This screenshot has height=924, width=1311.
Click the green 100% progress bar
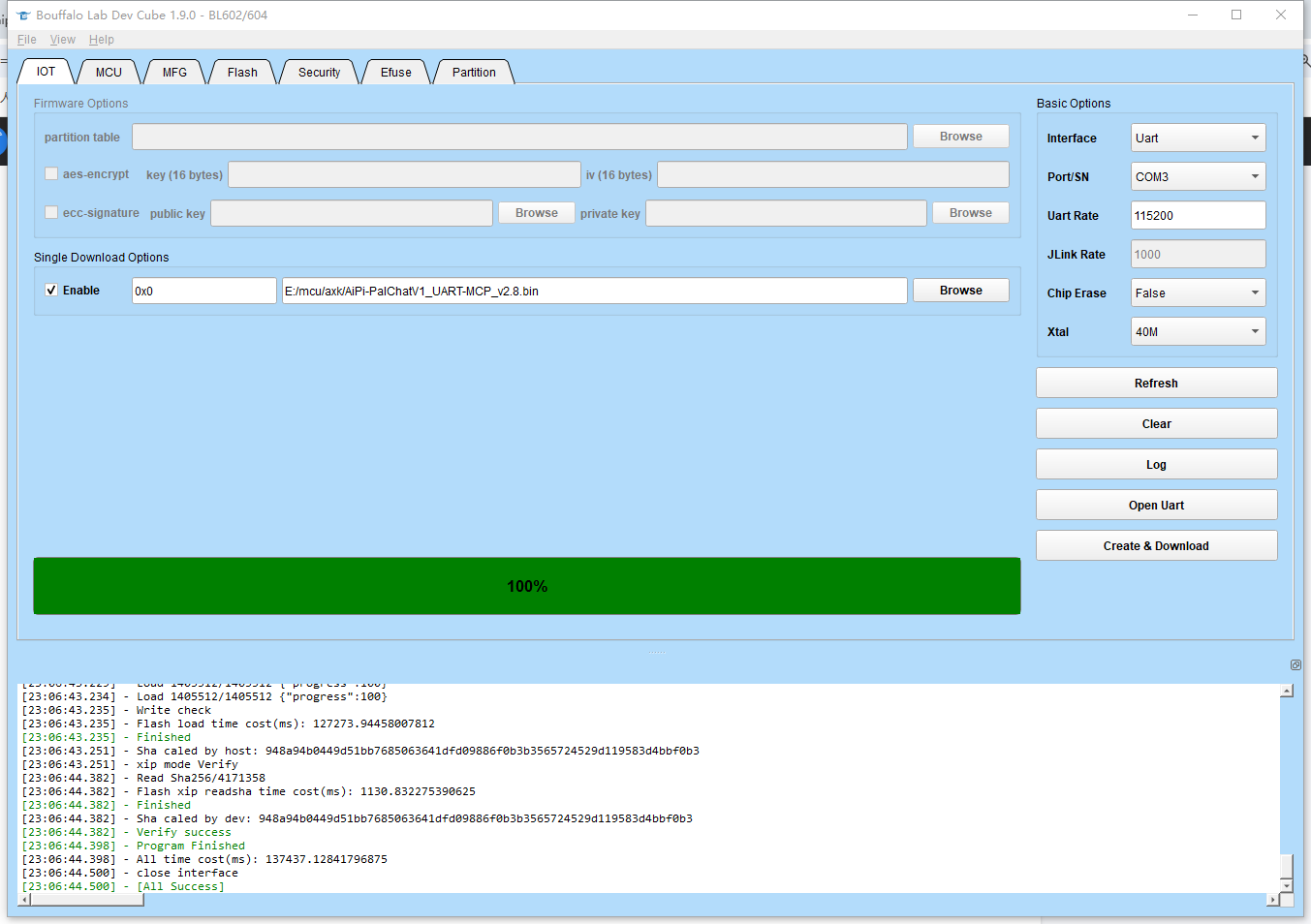coord(527,586)
